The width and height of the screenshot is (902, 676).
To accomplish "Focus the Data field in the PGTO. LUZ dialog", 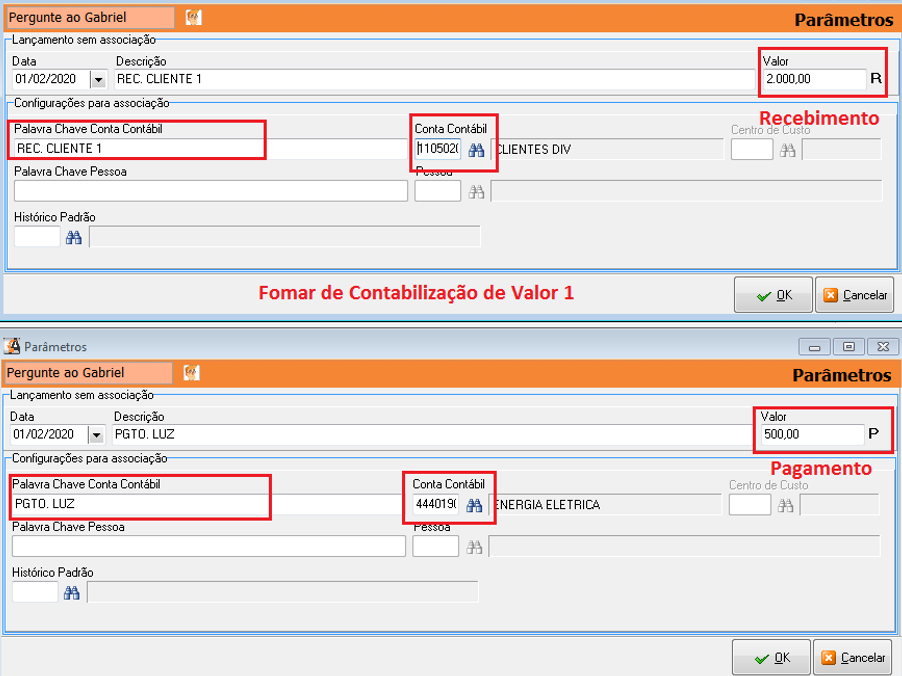I will coord(49,435).
